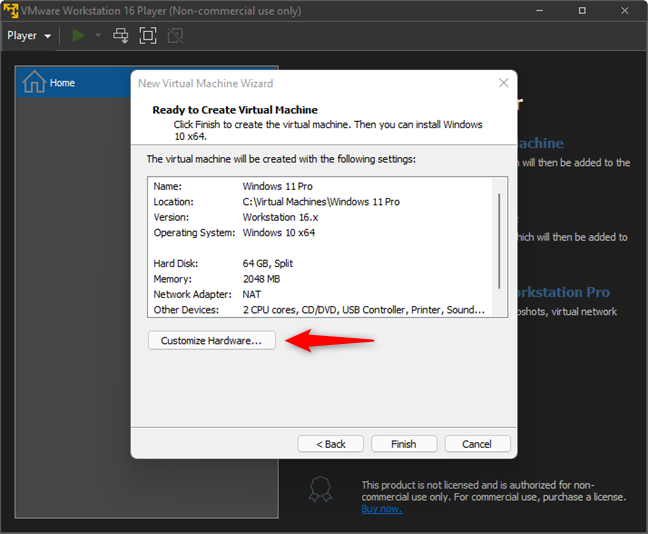Click the '2048 MB' memory value

(x=261, y=279)
